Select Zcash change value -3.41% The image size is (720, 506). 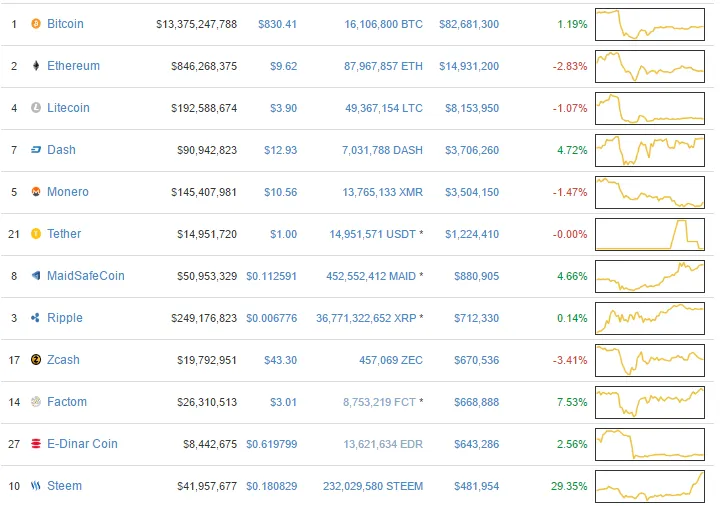pyautogui.click(x=570, y=360)
